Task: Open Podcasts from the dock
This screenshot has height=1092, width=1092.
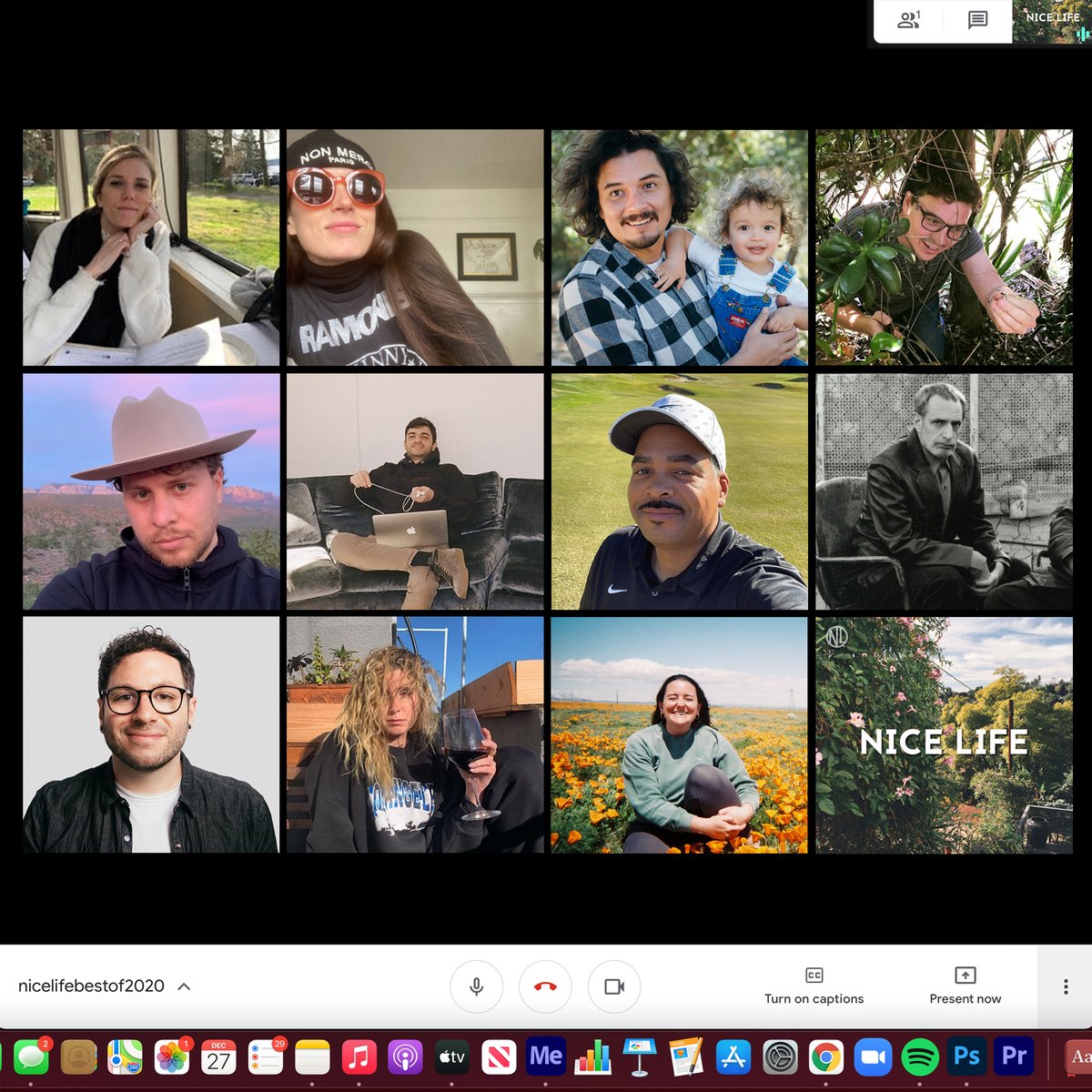Action: coord(406,1057)
